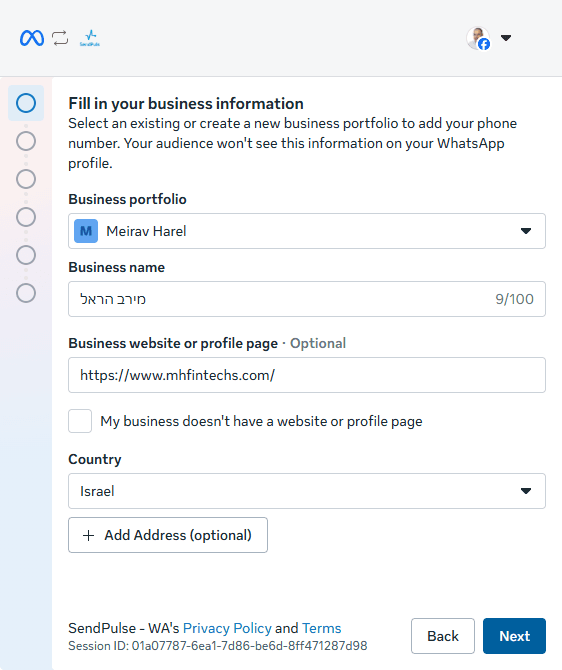Click the SendPulse logo icon
Viewport: 562px width, 670px height.
click(90, 38)
